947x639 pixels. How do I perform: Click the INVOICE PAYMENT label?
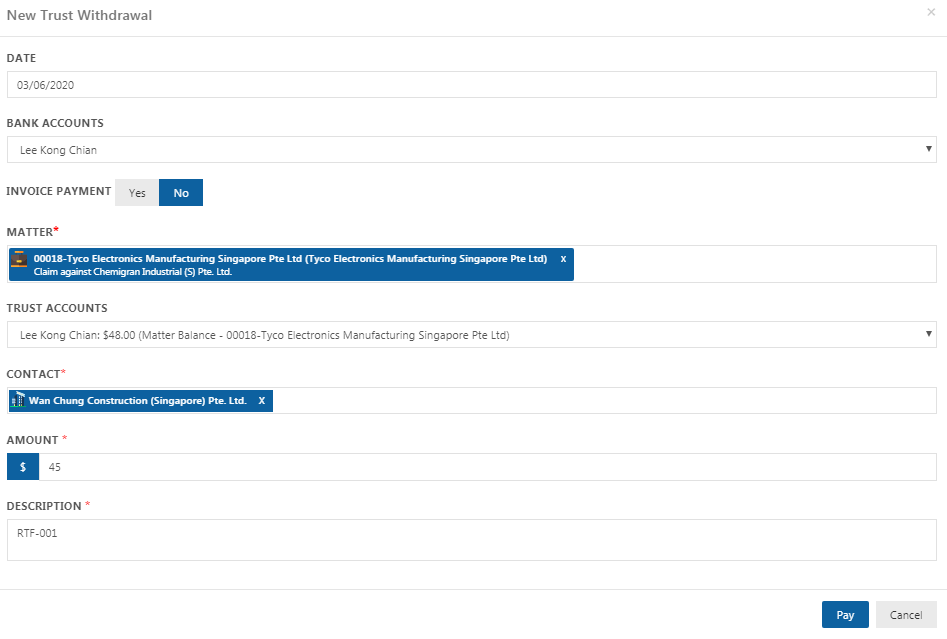59,191
